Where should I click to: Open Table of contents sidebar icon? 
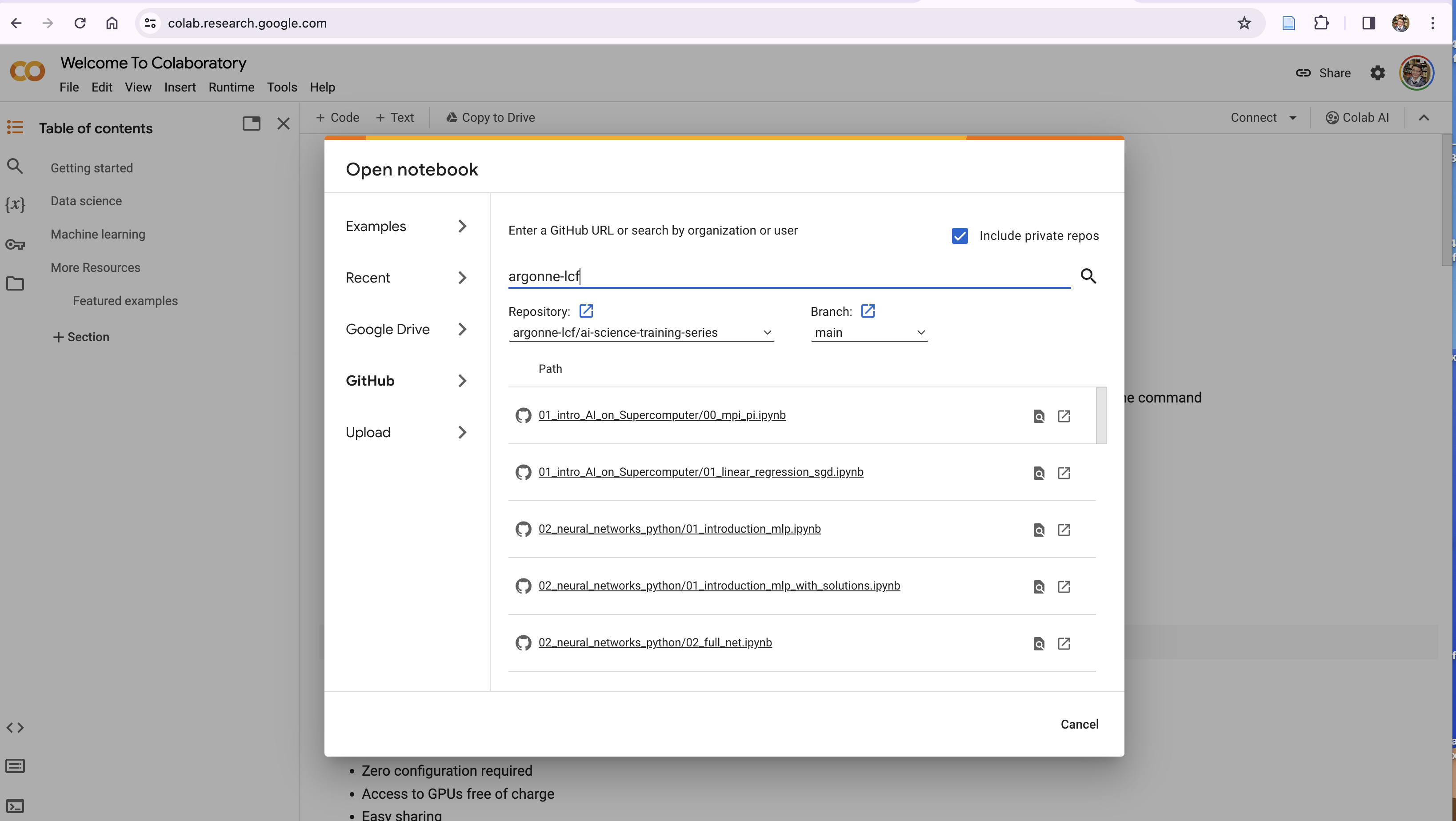pyautogui.click(x=15, y=128)
